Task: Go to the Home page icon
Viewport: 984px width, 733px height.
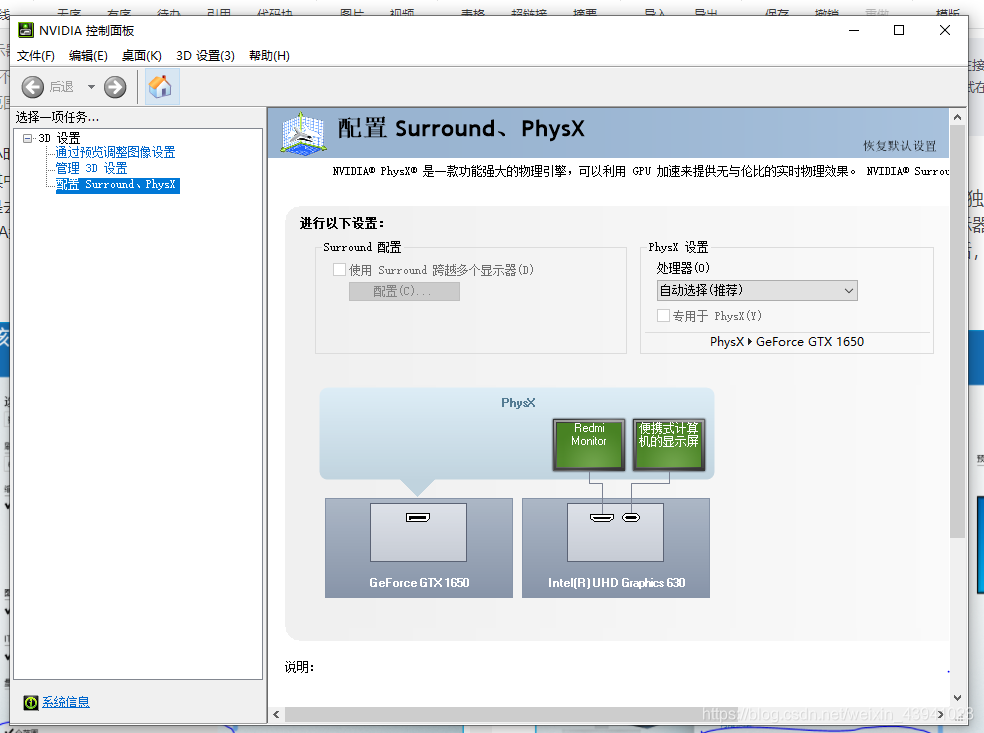Action: 160,87
